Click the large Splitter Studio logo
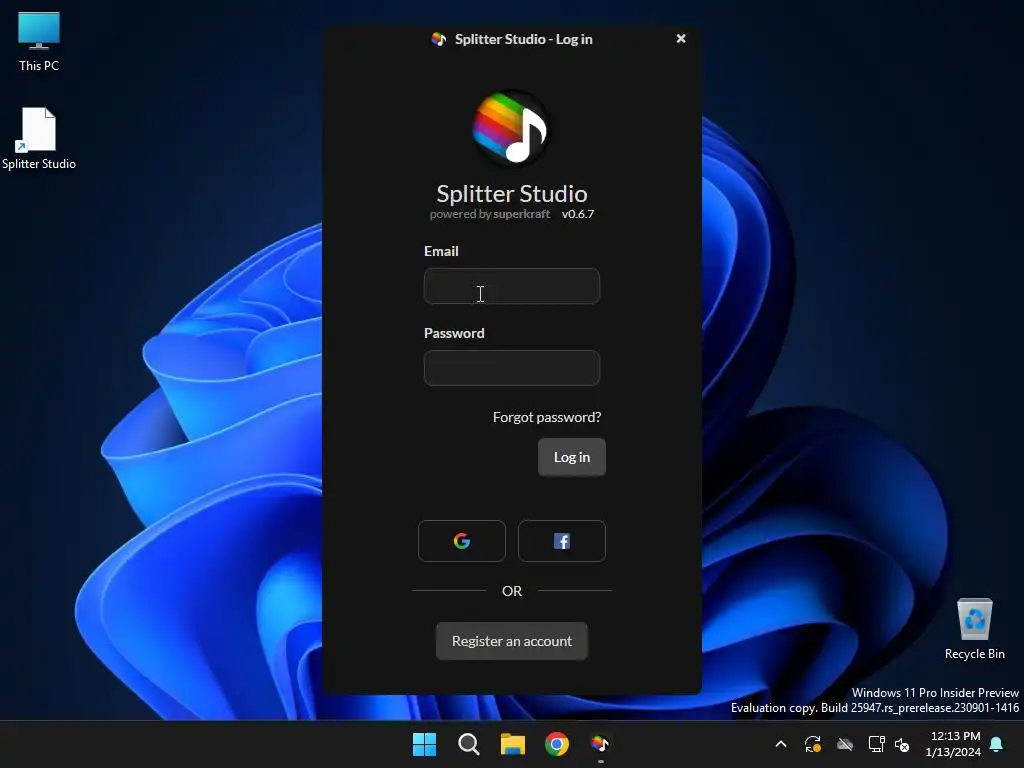 click(x=511, y=128)
